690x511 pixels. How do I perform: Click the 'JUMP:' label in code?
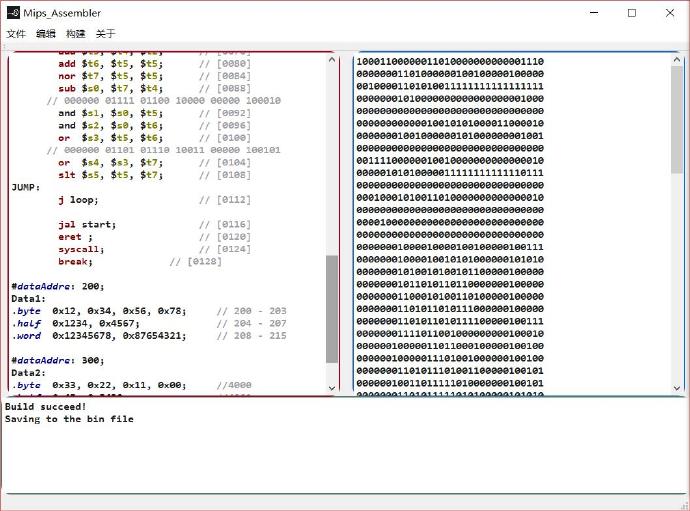[26, 187]
